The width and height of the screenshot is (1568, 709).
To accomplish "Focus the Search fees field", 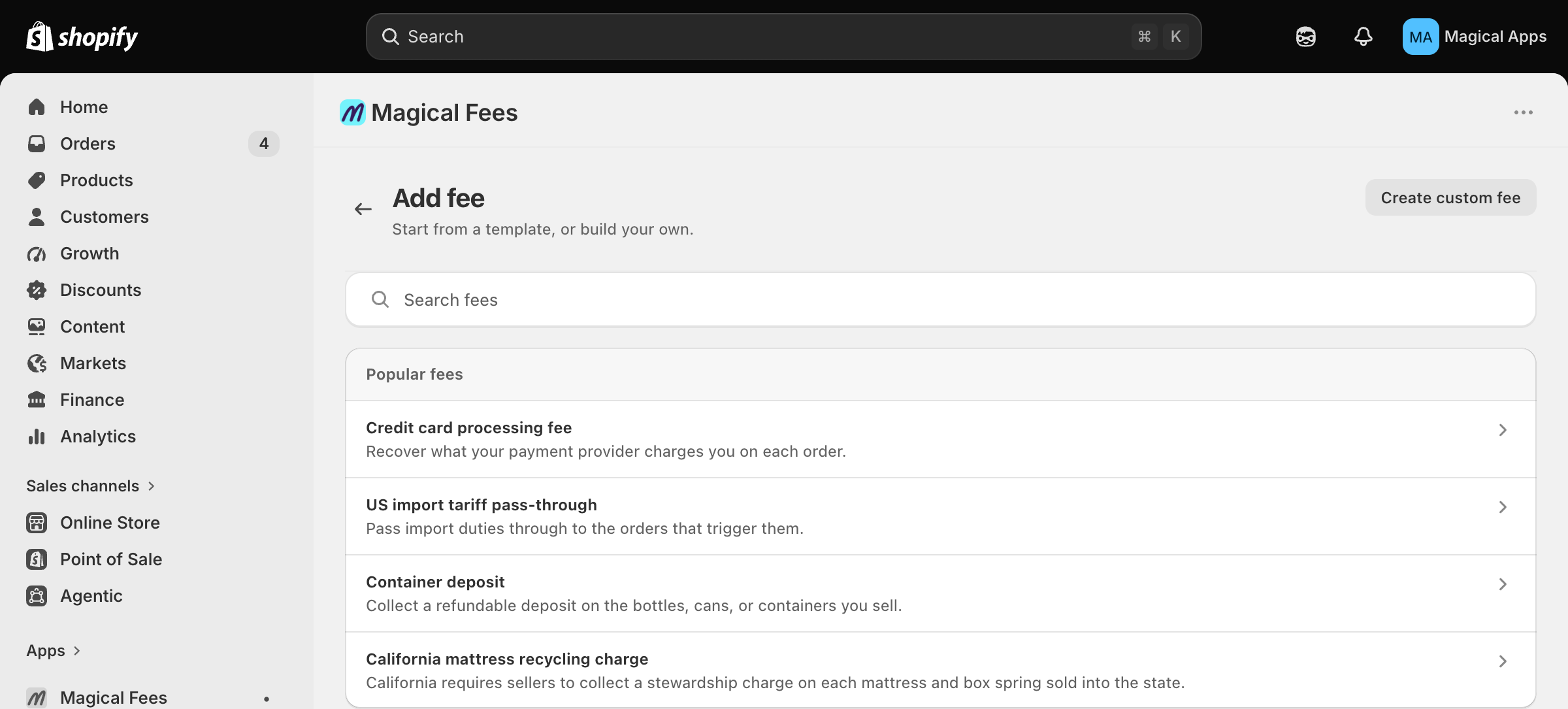I will point(940,299).
